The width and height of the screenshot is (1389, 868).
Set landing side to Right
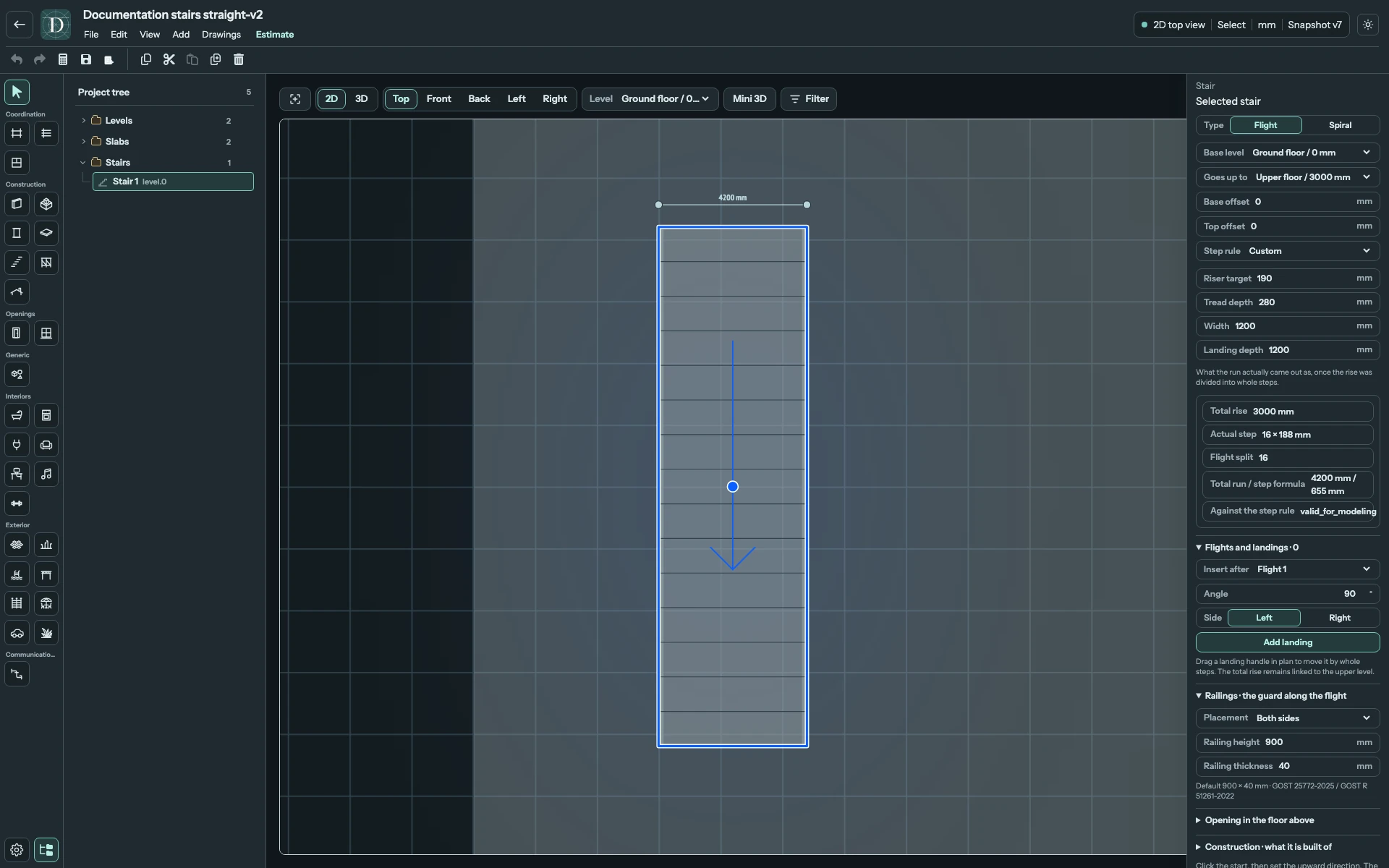[x=1339, y=618]
